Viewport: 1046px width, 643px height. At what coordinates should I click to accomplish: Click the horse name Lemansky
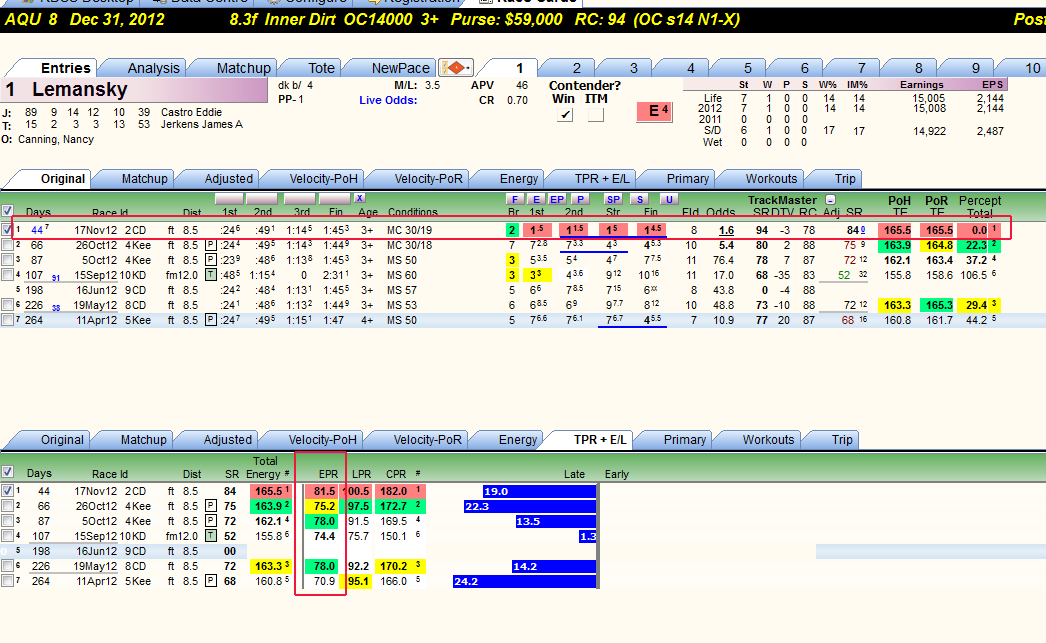[79, 89]
